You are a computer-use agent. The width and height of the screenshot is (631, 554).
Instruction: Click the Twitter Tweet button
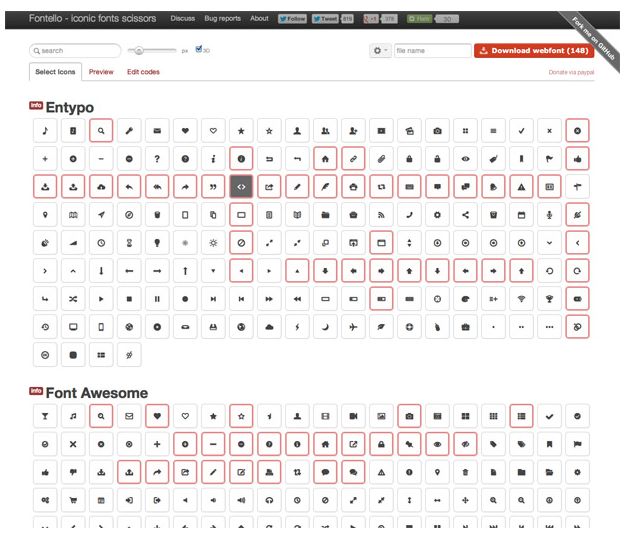[326, 19]
